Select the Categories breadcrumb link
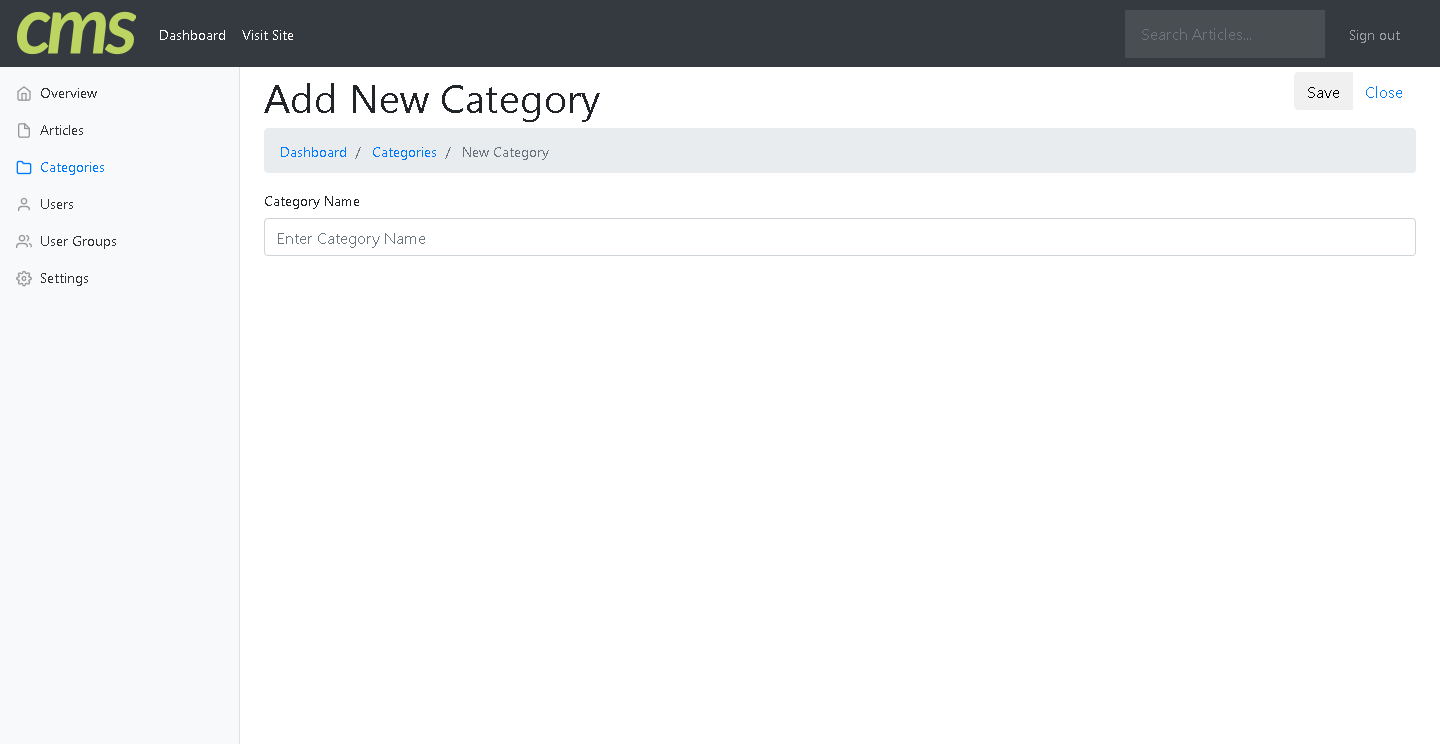Screen dimensions: 1440x744 coord(404,152)
